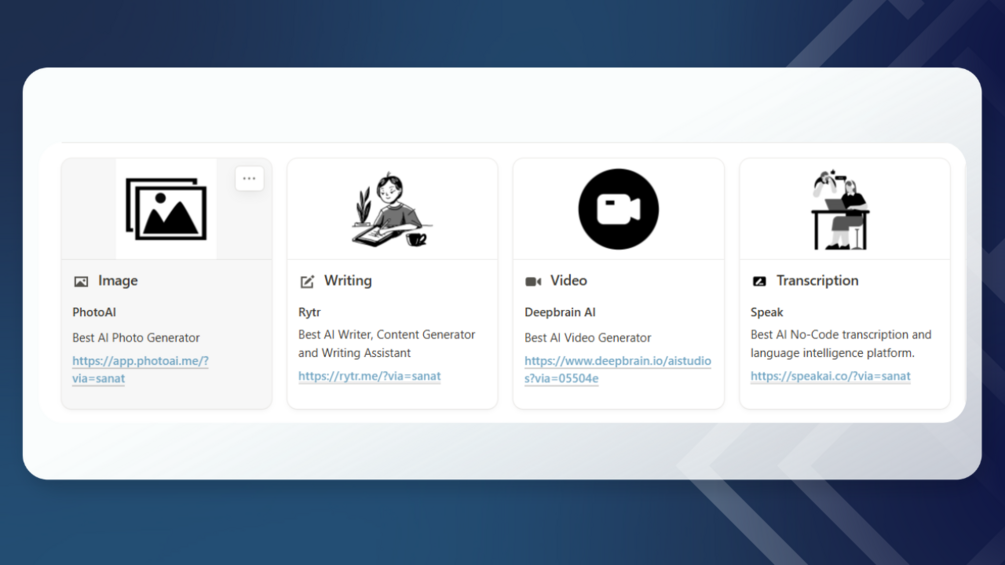Select the Speak name text
The image size is (1005, 565).
pyautogui.click(x=767, y=312)
